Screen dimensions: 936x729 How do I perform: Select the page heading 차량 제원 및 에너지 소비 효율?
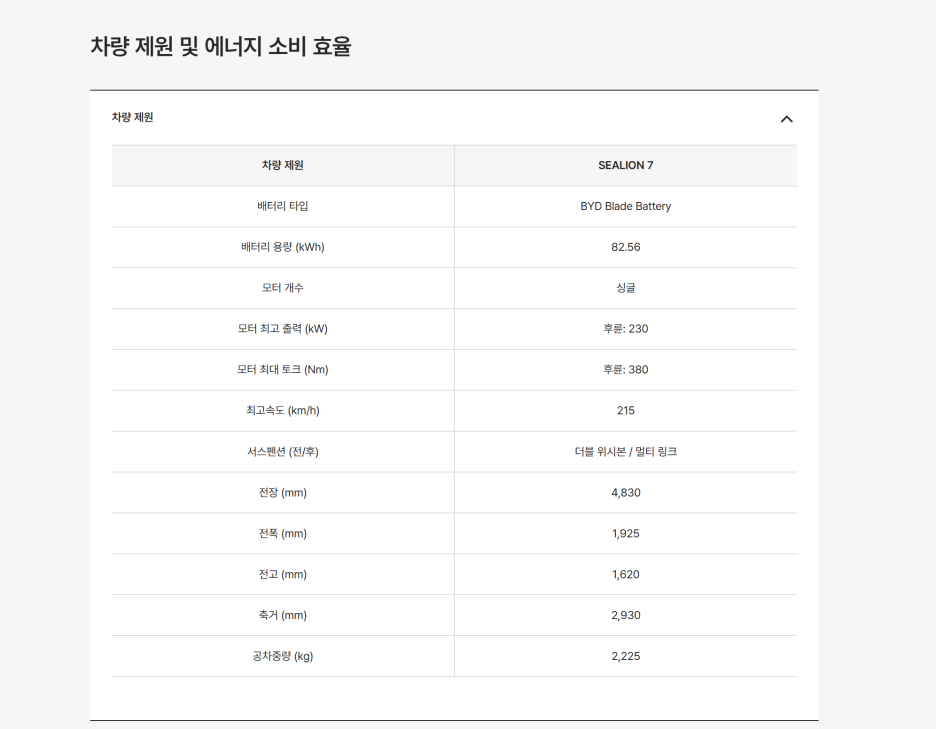click(x=221, y=47)
